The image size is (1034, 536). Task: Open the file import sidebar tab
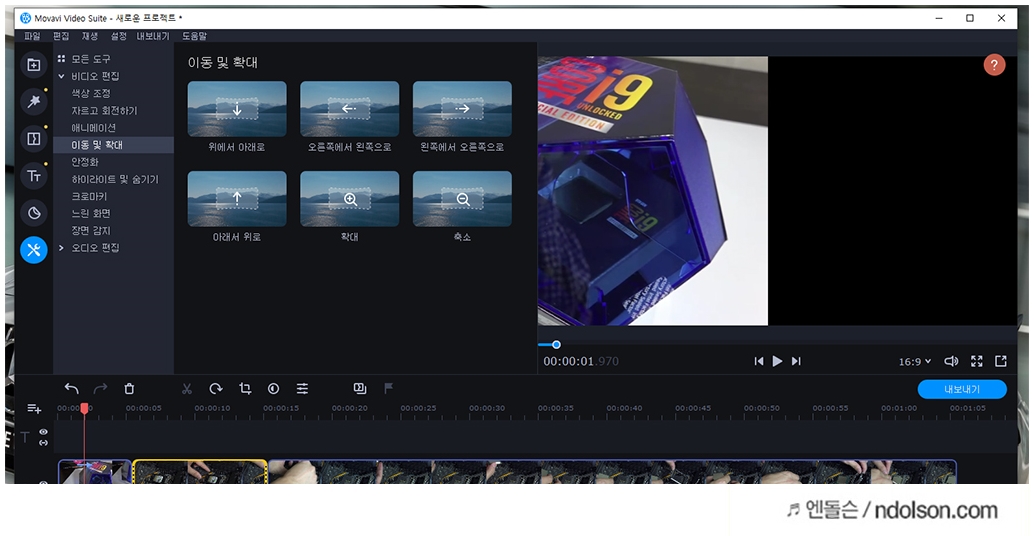pos(34,65)
